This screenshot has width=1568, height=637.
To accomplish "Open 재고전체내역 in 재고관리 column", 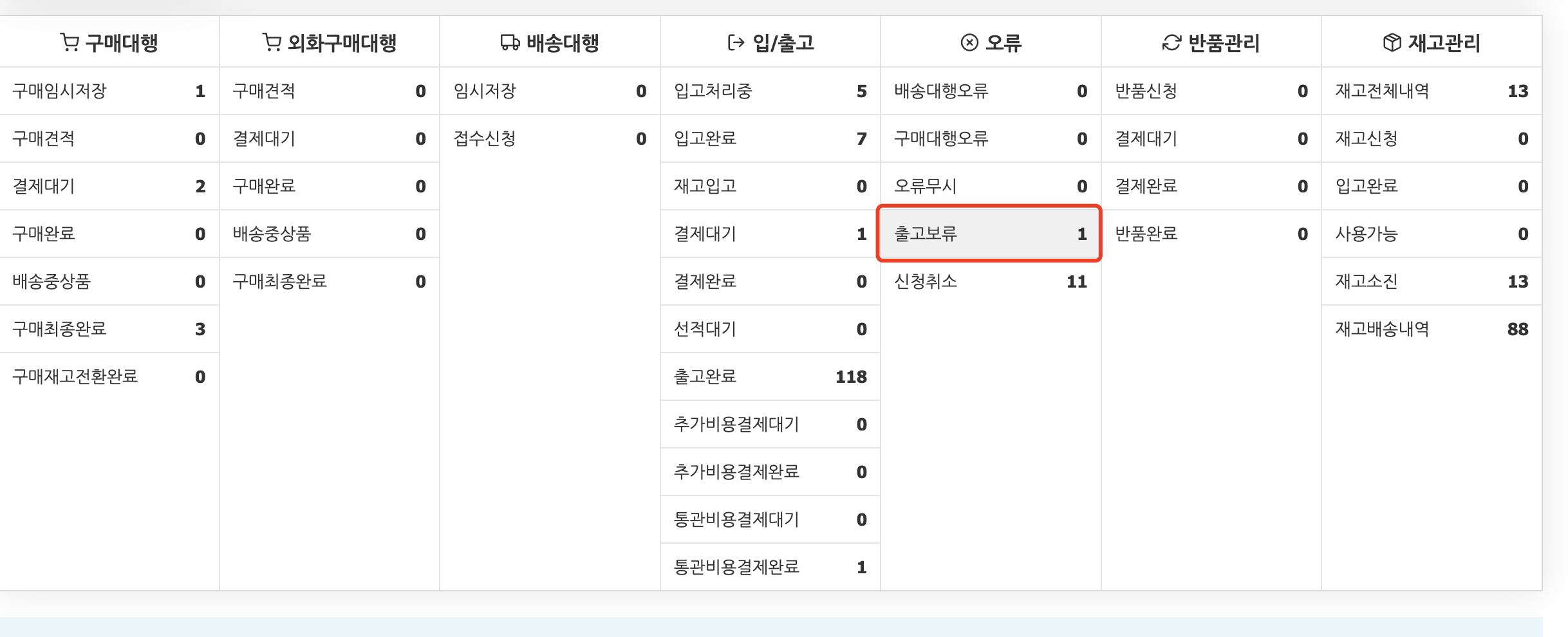I will pos(1432,91).
